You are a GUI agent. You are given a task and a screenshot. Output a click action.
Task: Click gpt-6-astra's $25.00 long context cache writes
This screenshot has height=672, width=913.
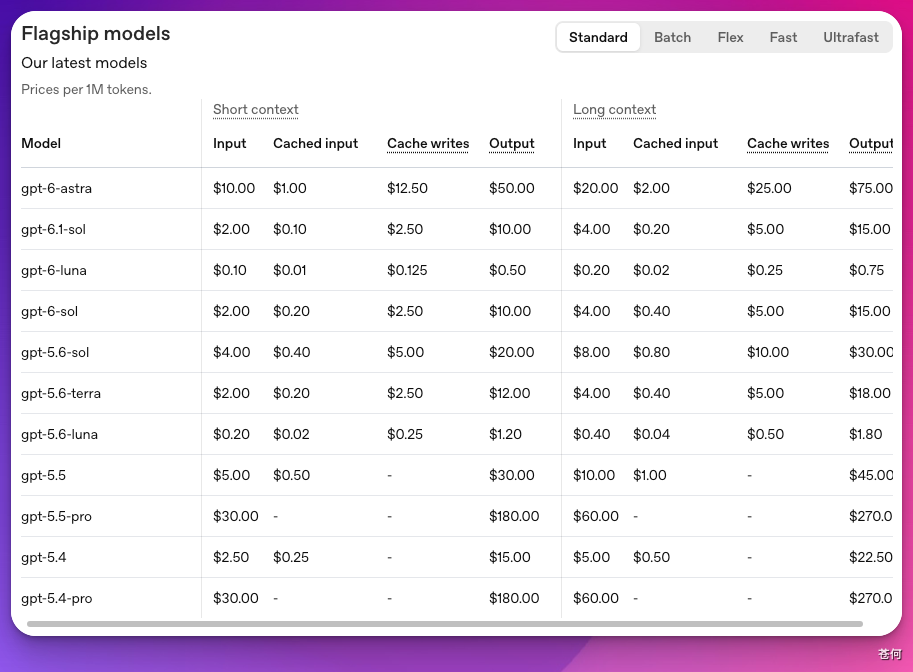tap(769, 188)
